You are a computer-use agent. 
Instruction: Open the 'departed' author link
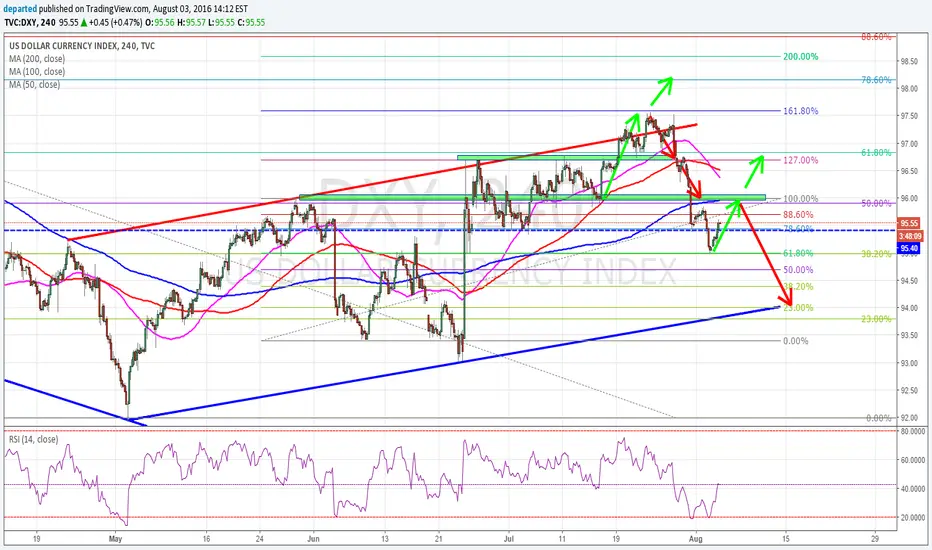(x=20, y=9)
